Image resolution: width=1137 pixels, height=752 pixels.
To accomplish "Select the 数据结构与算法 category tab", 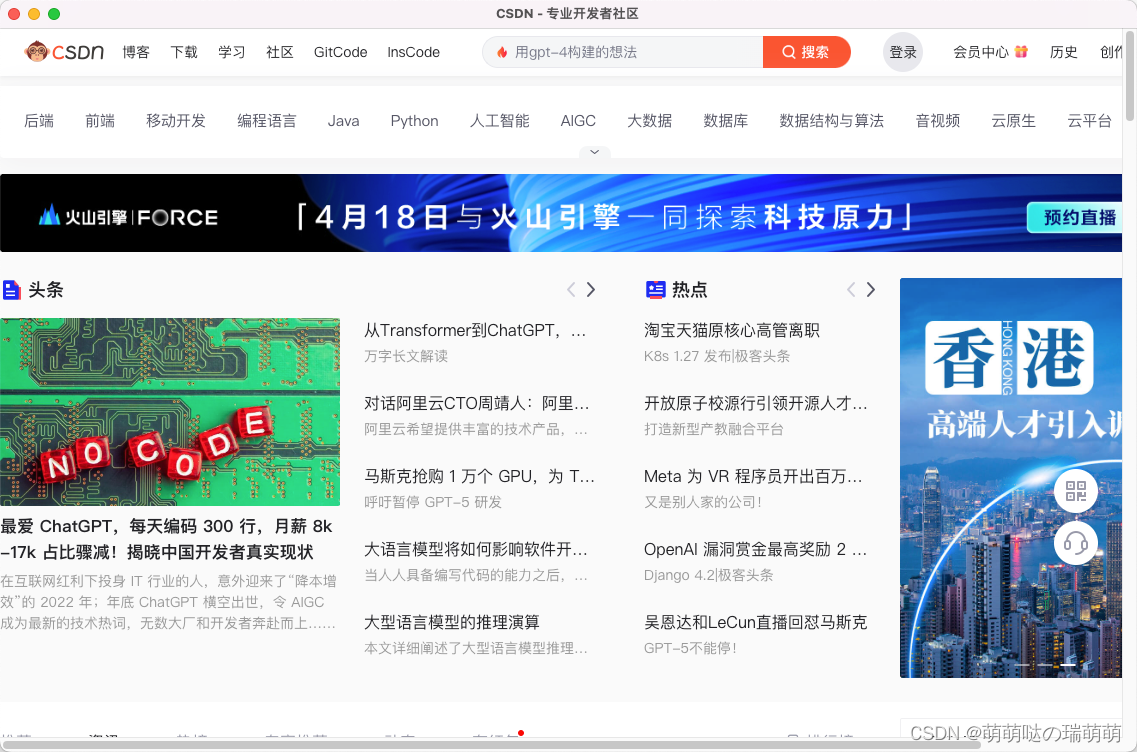I will point(832,121).
